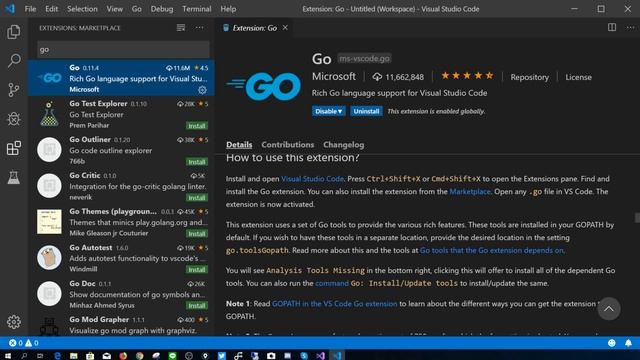Viewport: 640px width, 360px height.
Task: Install the Go Test Explorer extension
Action: 197,126
